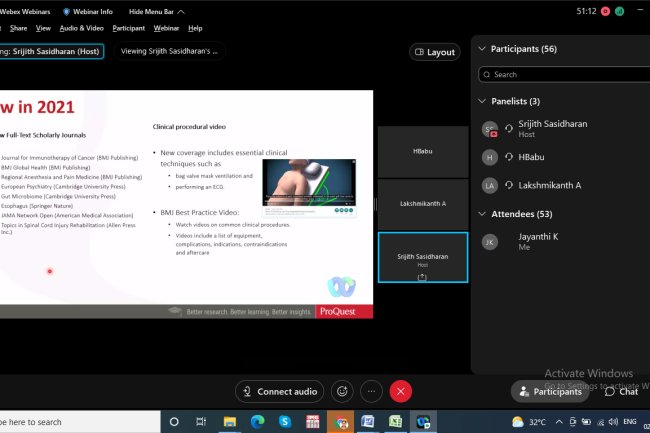Select the Lakshmikanth A video tile
Viewport: 650px width, 433px height.
pos(423,204)
